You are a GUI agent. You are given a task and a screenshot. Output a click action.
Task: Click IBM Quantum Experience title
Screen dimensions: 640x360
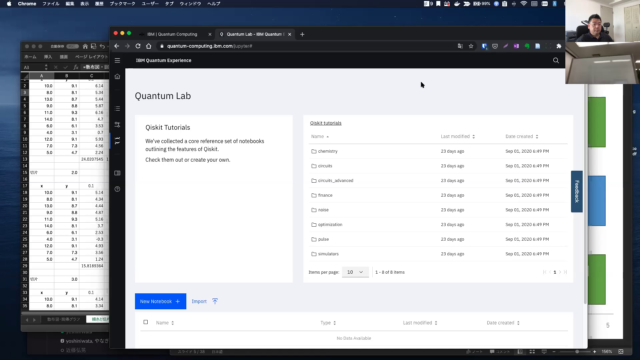tap(163, 60)
